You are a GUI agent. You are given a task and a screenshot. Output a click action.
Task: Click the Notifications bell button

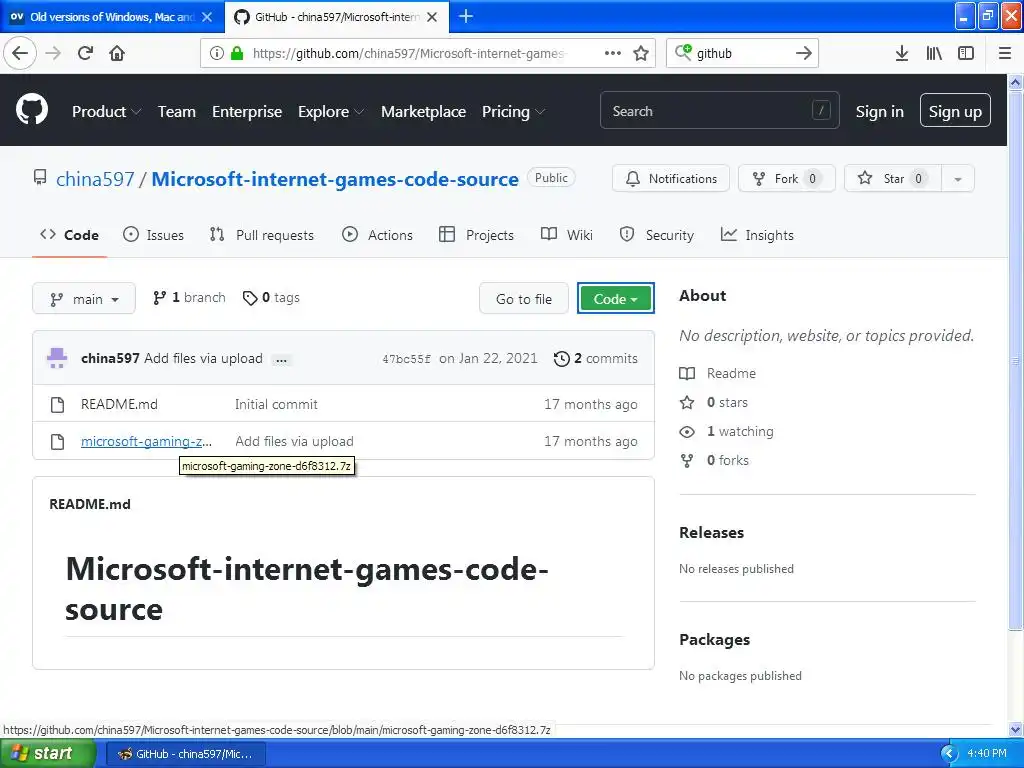(671, 179)
